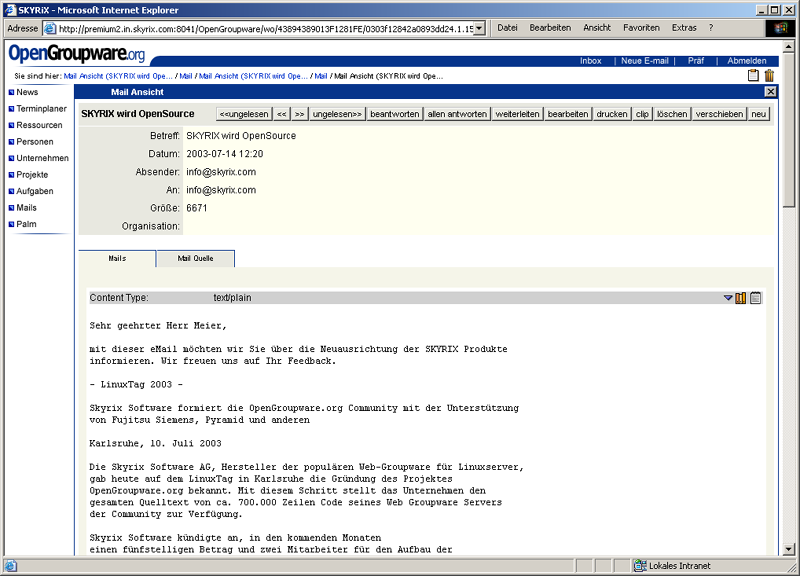The width and height of the screenshot is (800, 576).
Task: Expand the address bar dropdown arrow
Action: click(479, 29)
